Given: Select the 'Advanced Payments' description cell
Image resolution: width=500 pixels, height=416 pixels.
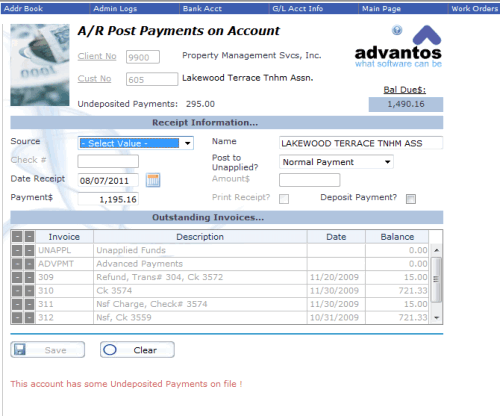Looking at the screenshot, I should click(200, 264).
